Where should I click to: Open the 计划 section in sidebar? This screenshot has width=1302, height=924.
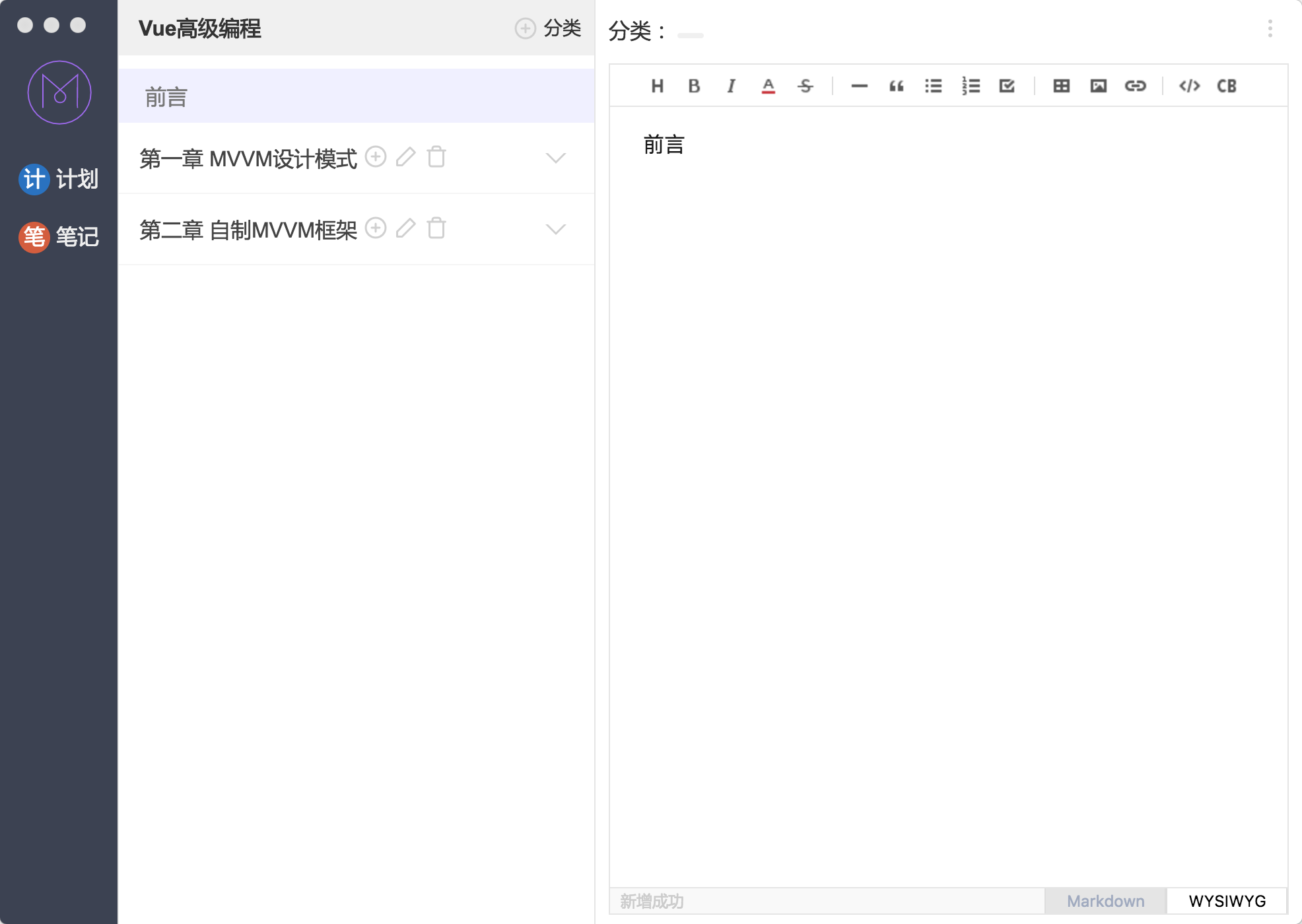[59, 179]
